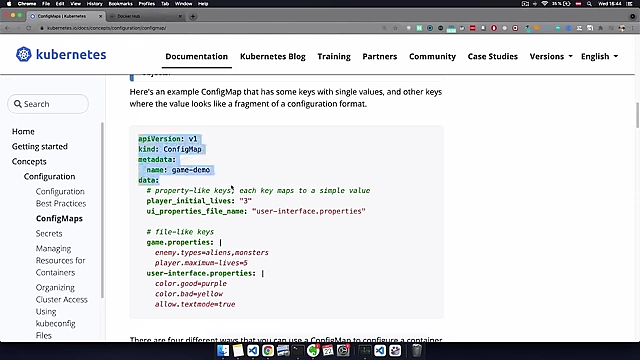The image size is (640, 360).
Task: Open the File menu
Action: click(x=46, y=4)
